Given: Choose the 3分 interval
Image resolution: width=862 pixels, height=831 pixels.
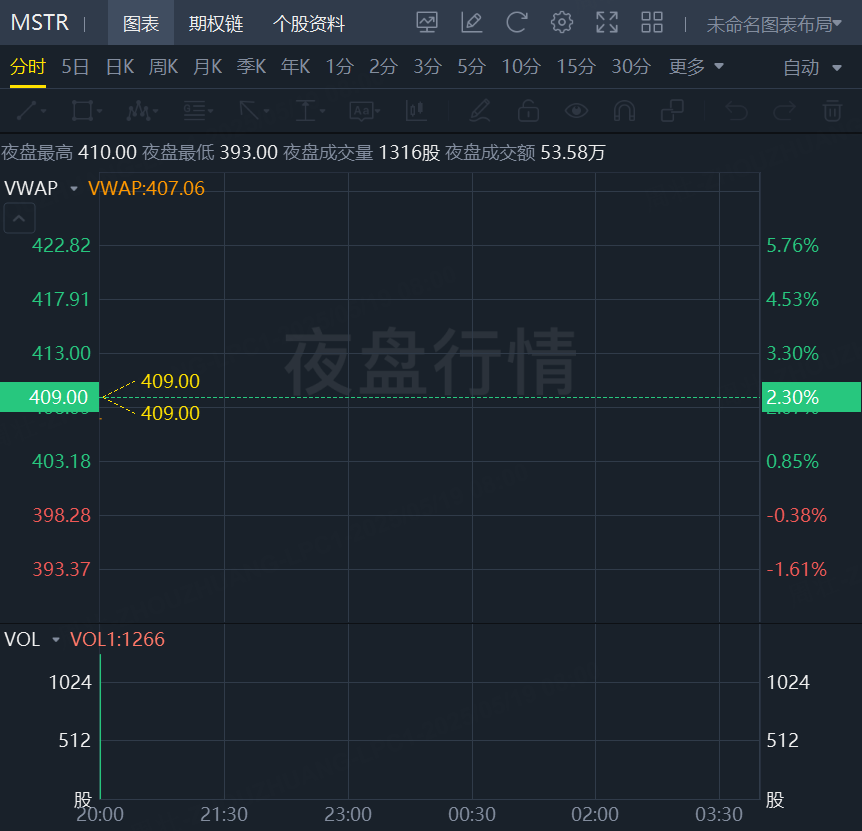Looking at the screenshot, I should point(428,67).
